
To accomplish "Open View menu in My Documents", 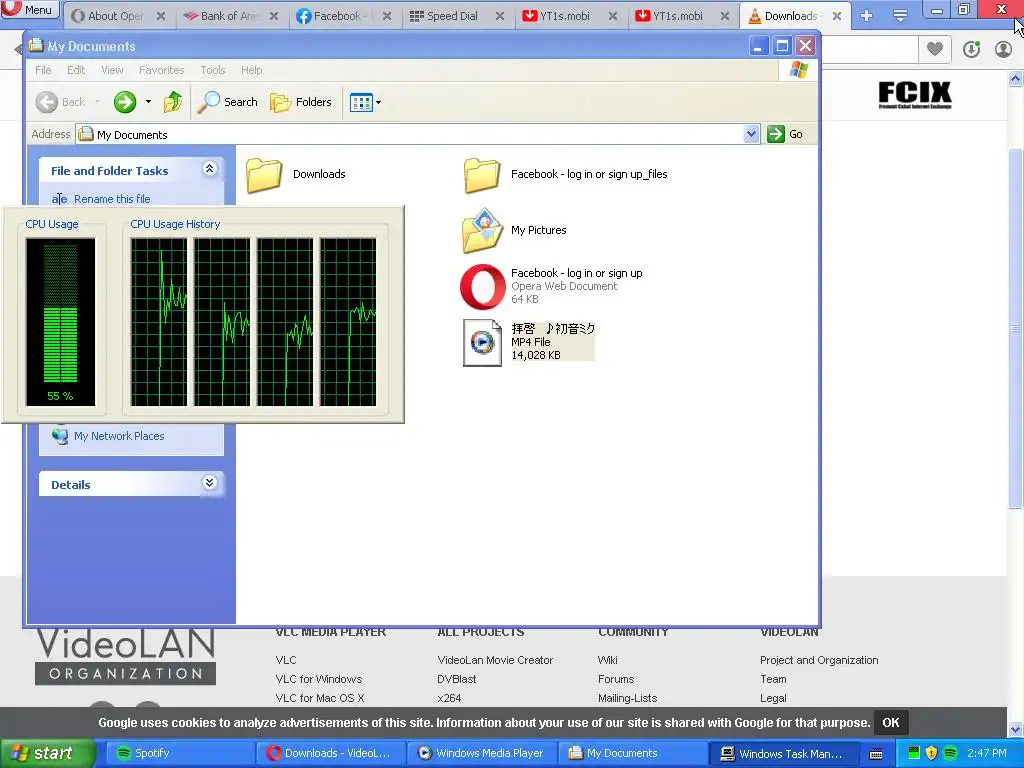I will tap(112, 70).
